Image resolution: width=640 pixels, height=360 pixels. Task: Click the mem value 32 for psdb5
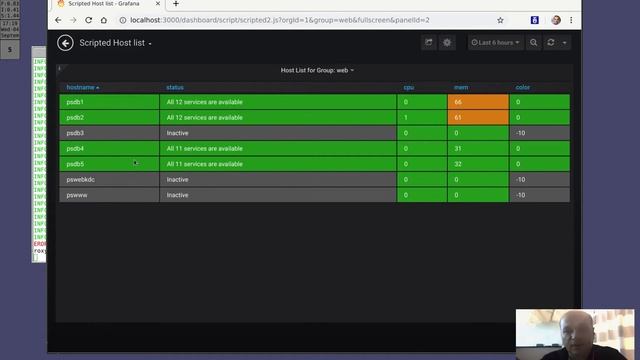coord(478,164)
